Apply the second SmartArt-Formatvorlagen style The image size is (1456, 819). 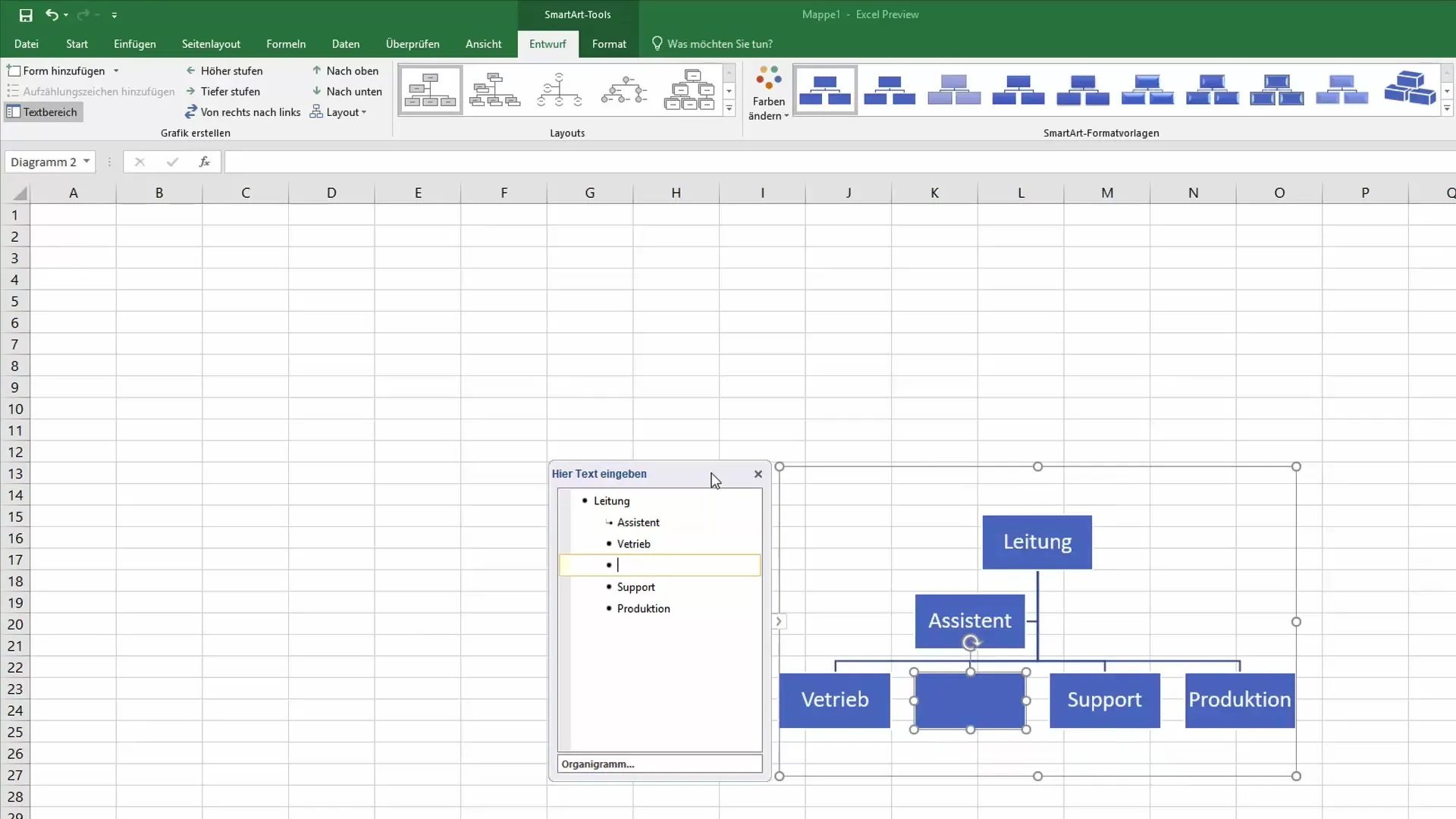[890, 89]
